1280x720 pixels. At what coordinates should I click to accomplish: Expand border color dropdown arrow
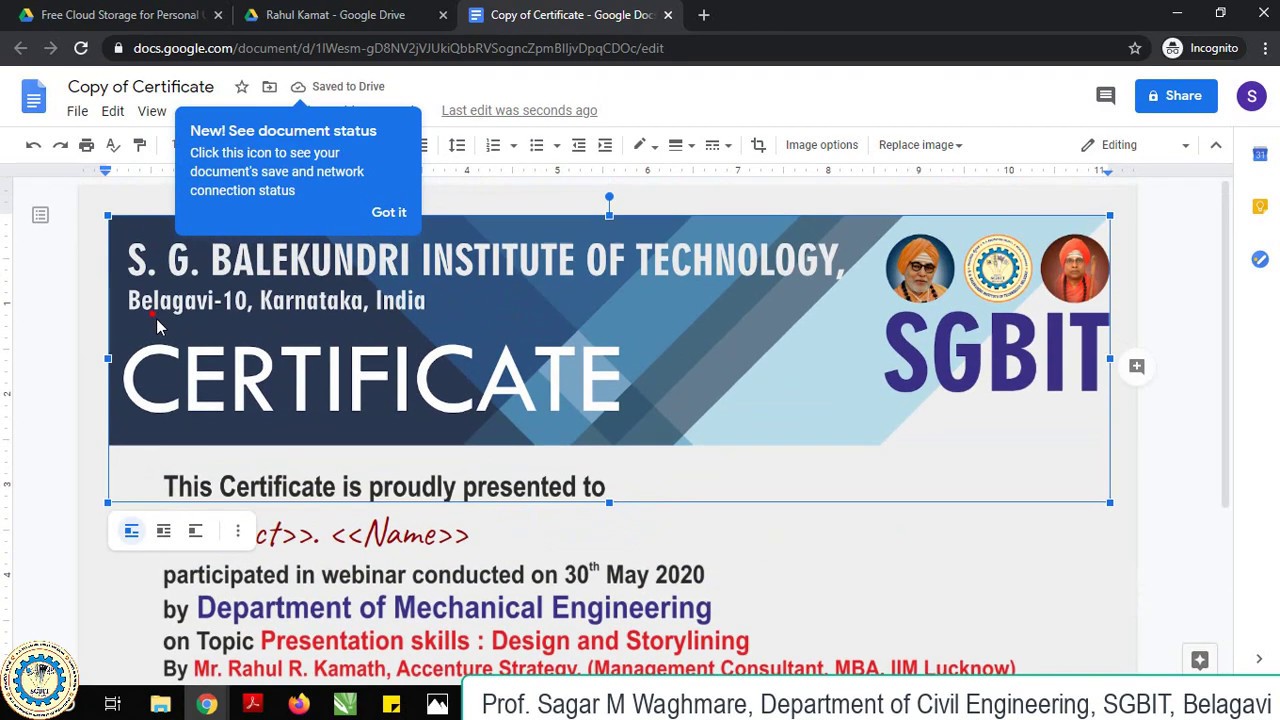pos(655,146)
